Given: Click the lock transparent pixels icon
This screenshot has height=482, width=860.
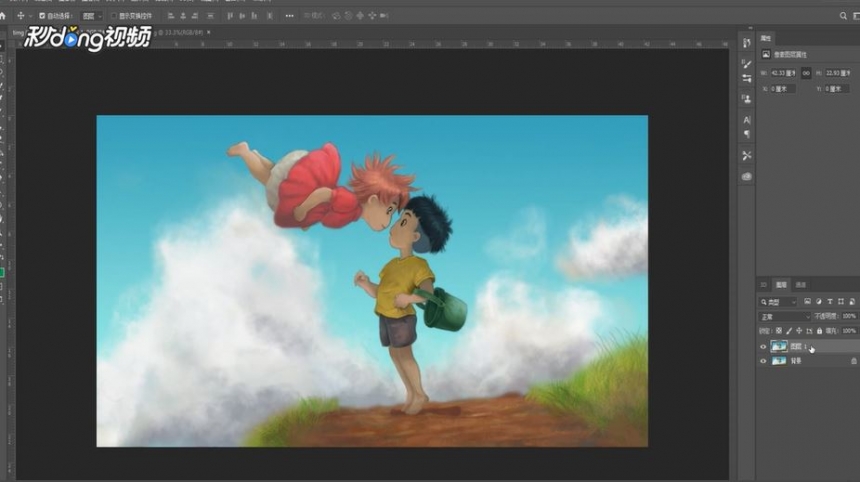Looking at the screenshot, I should click(x=778, y=331).
